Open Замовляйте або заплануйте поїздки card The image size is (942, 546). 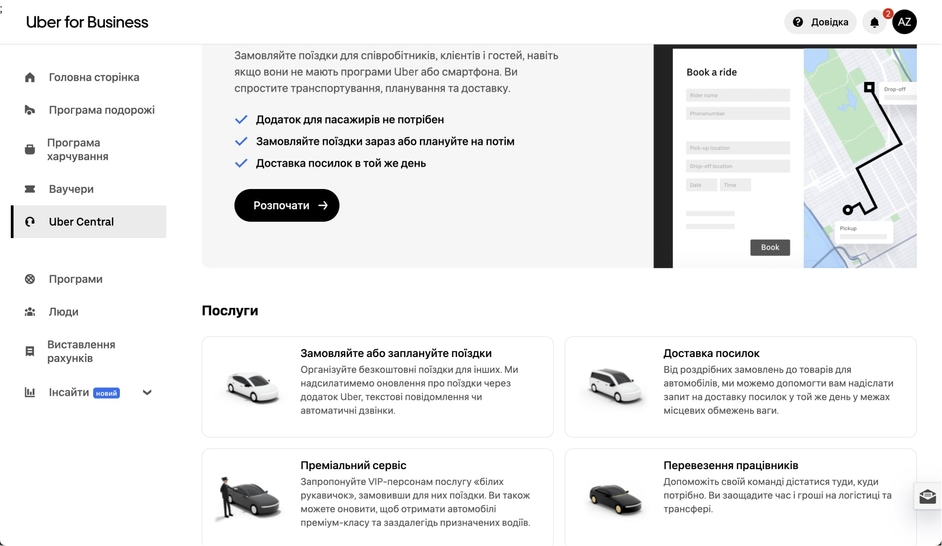pos(377,387)
